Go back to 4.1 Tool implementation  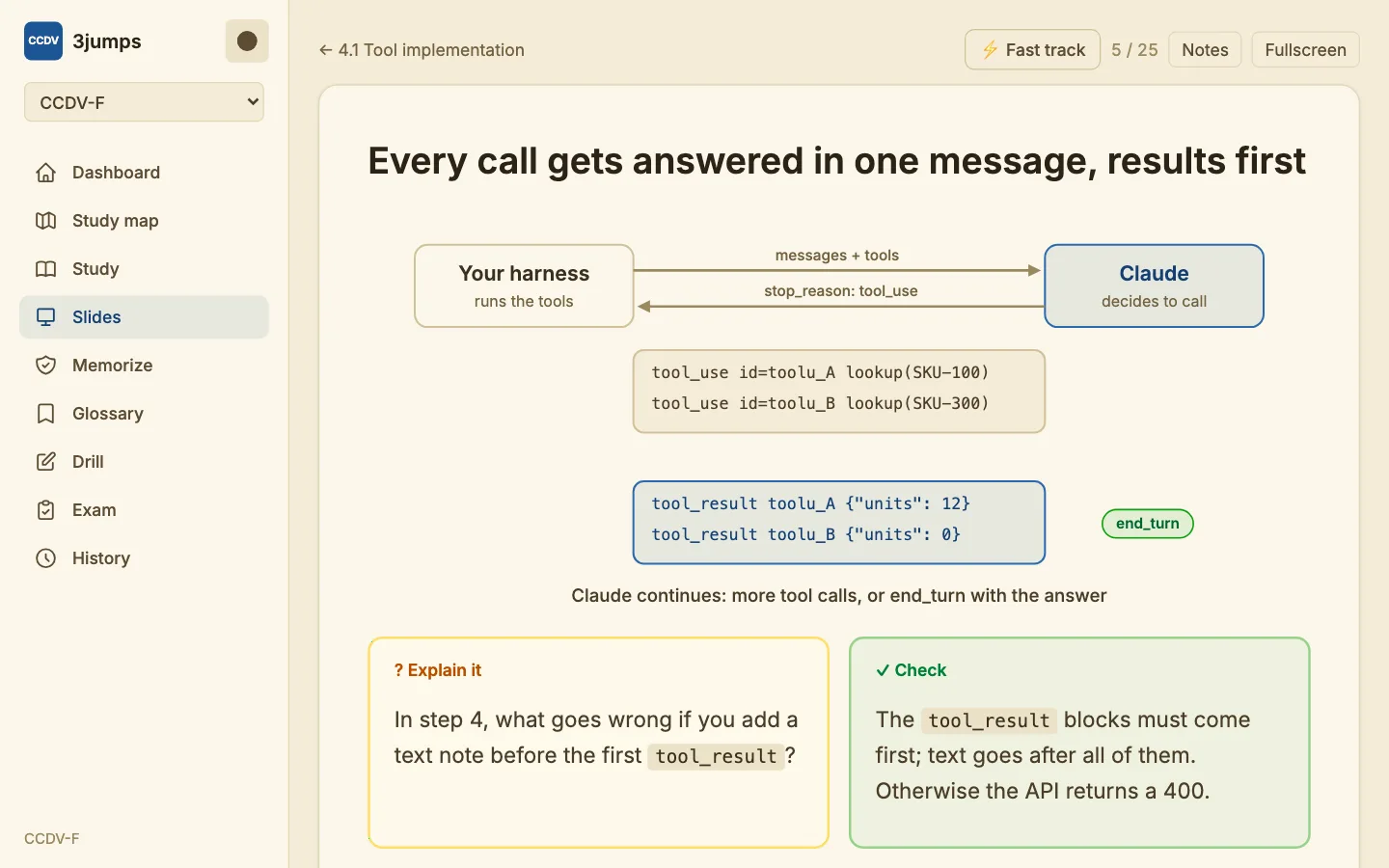click(422, 50)
